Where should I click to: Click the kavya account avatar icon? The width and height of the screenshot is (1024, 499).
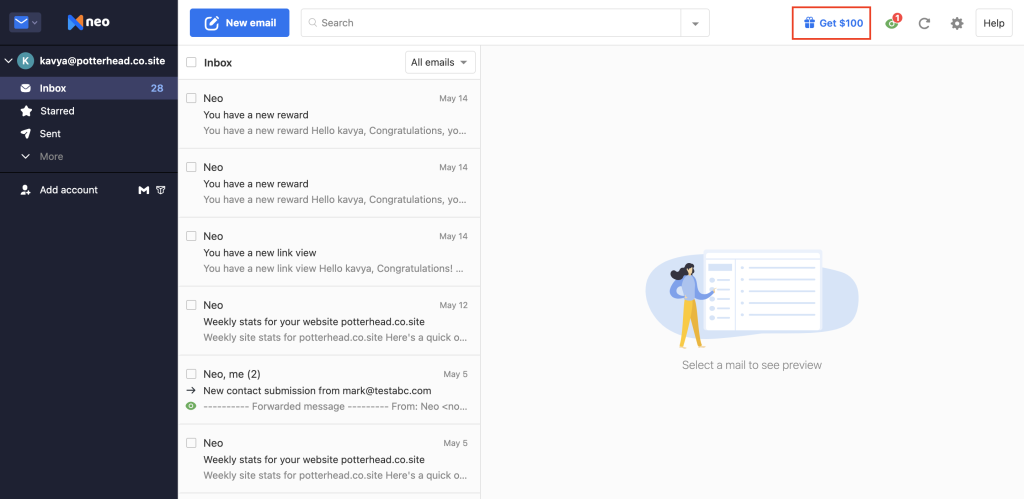click(26, 61)
